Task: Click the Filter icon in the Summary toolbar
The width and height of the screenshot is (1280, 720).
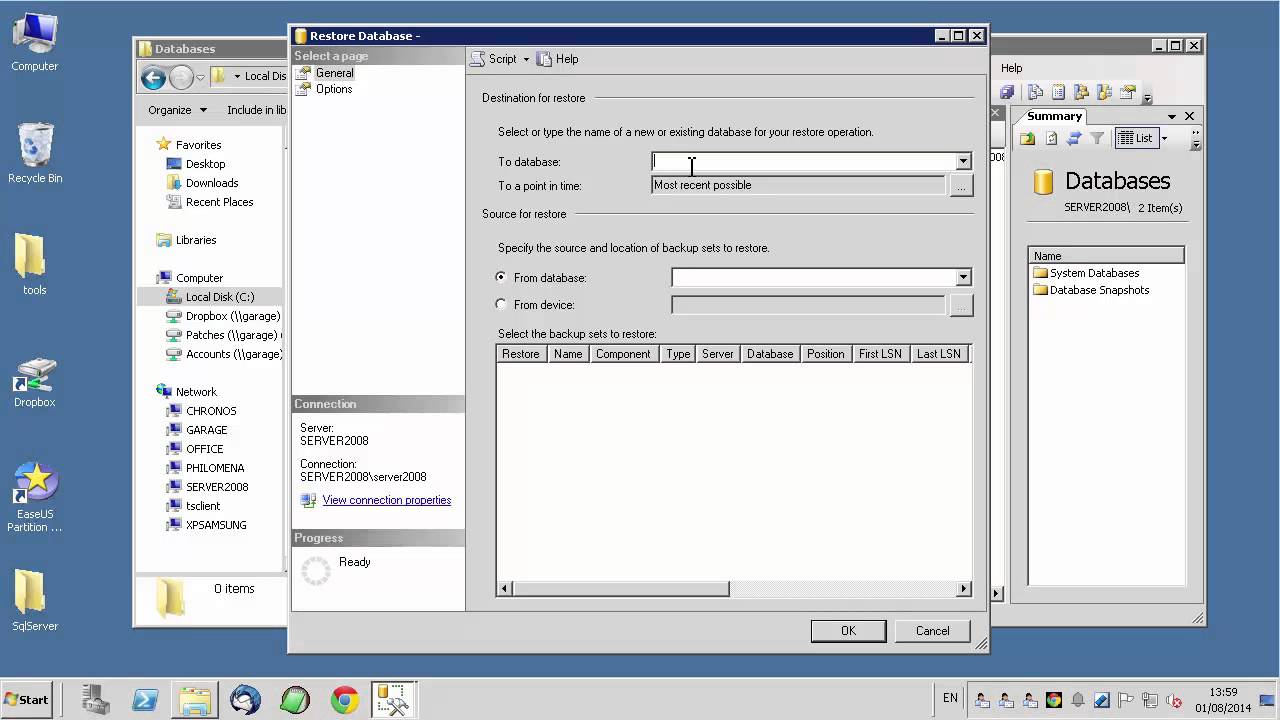Action: point(1098,138)
